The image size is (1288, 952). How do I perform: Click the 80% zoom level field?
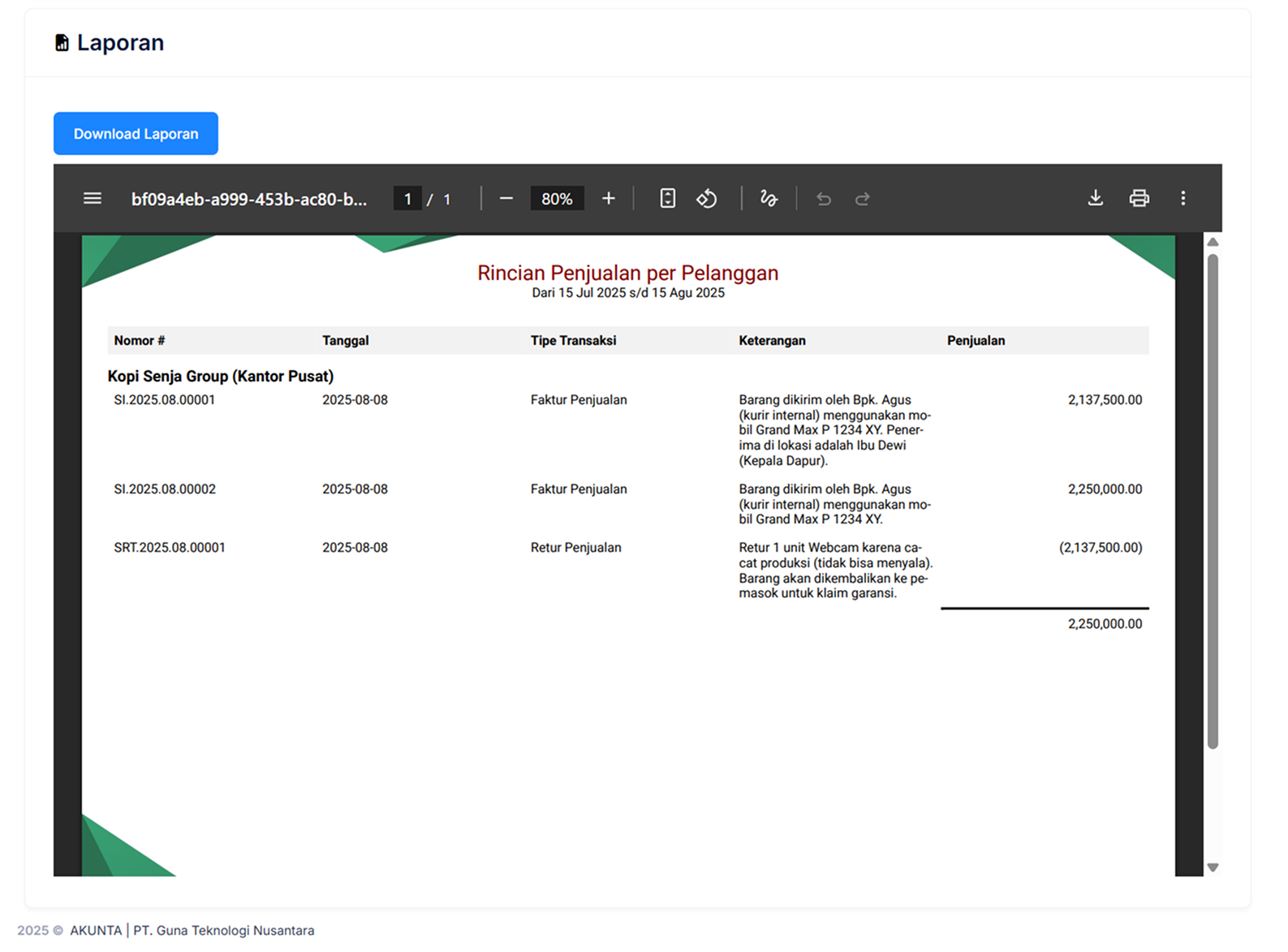(x=557, y=199)
